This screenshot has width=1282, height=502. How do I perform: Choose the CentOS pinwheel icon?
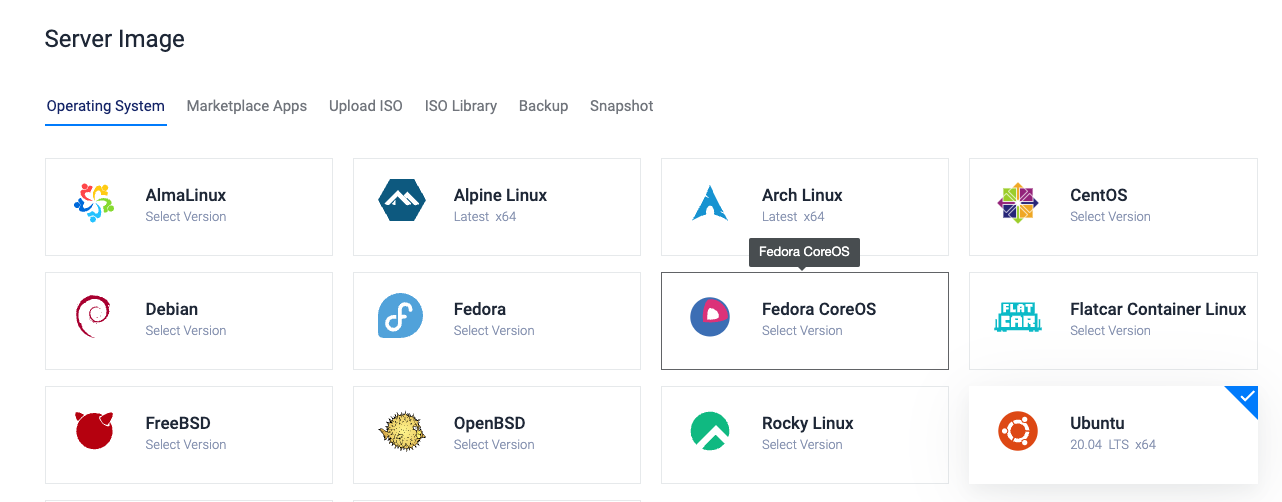point(1018,203)
